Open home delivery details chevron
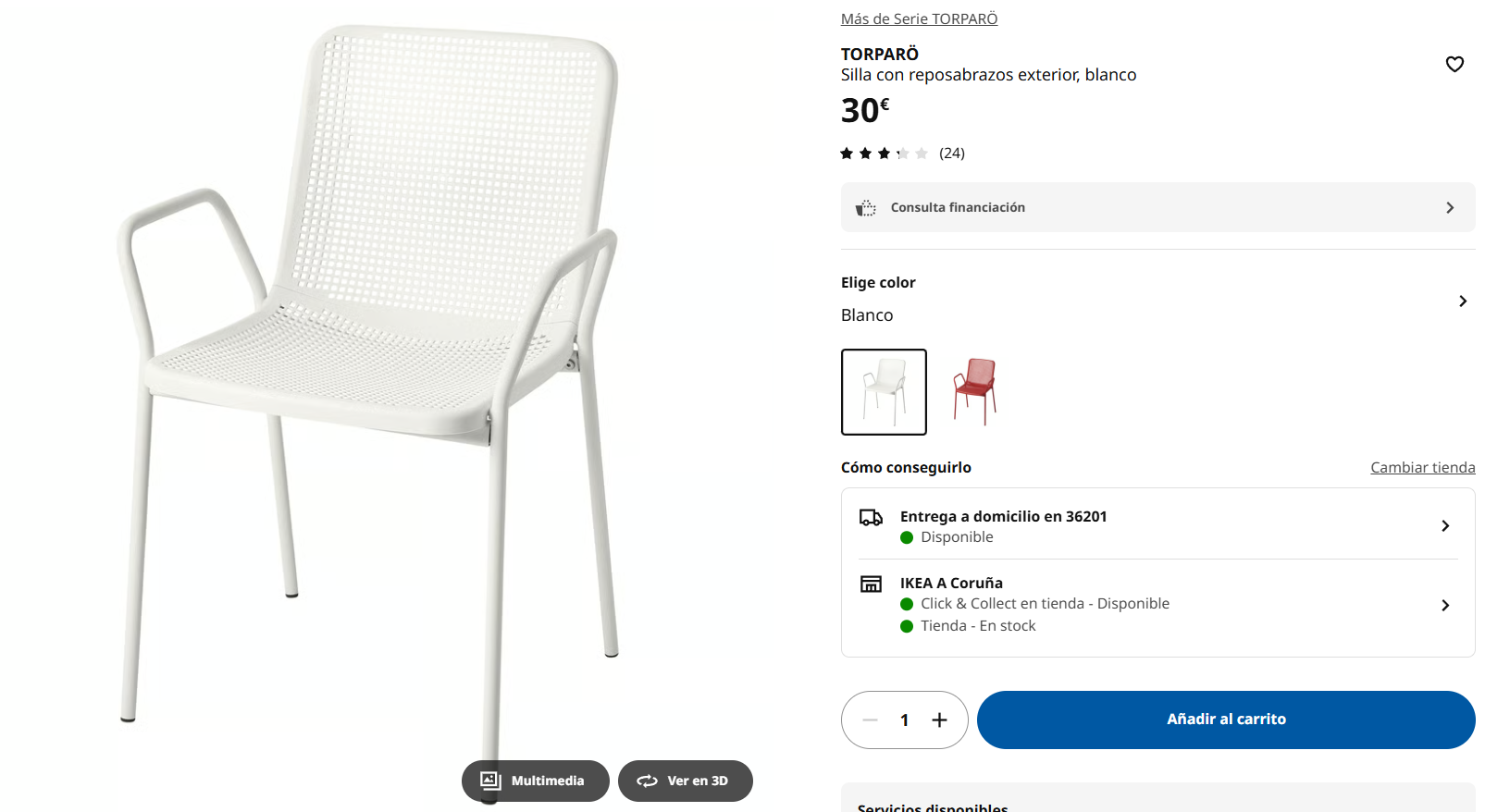Image resolution: width=1510 pixels, height=812 pixels. click(x=1445, y=526)
